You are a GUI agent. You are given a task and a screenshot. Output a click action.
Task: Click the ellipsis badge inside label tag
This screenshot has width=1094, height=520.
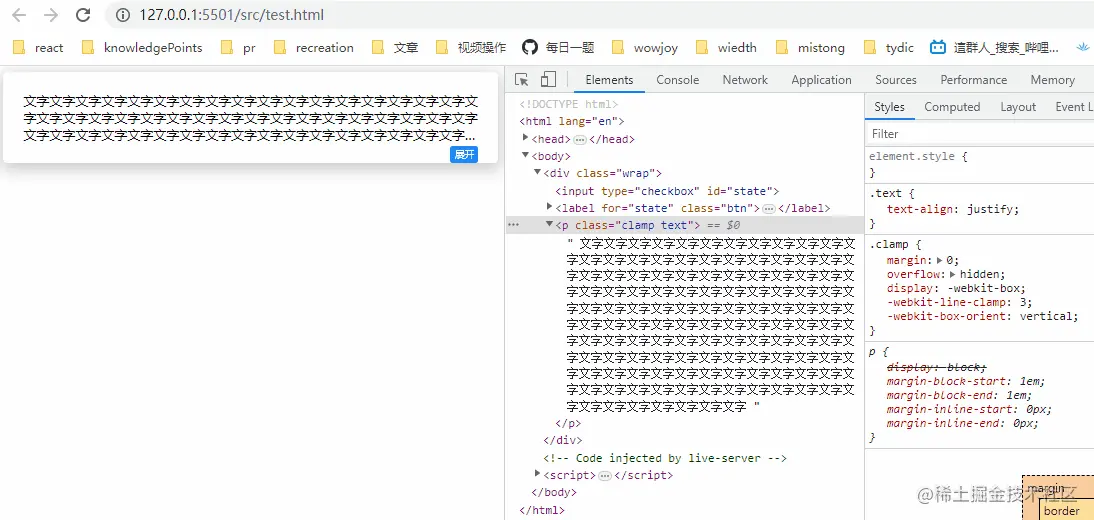tap(769, 209)
